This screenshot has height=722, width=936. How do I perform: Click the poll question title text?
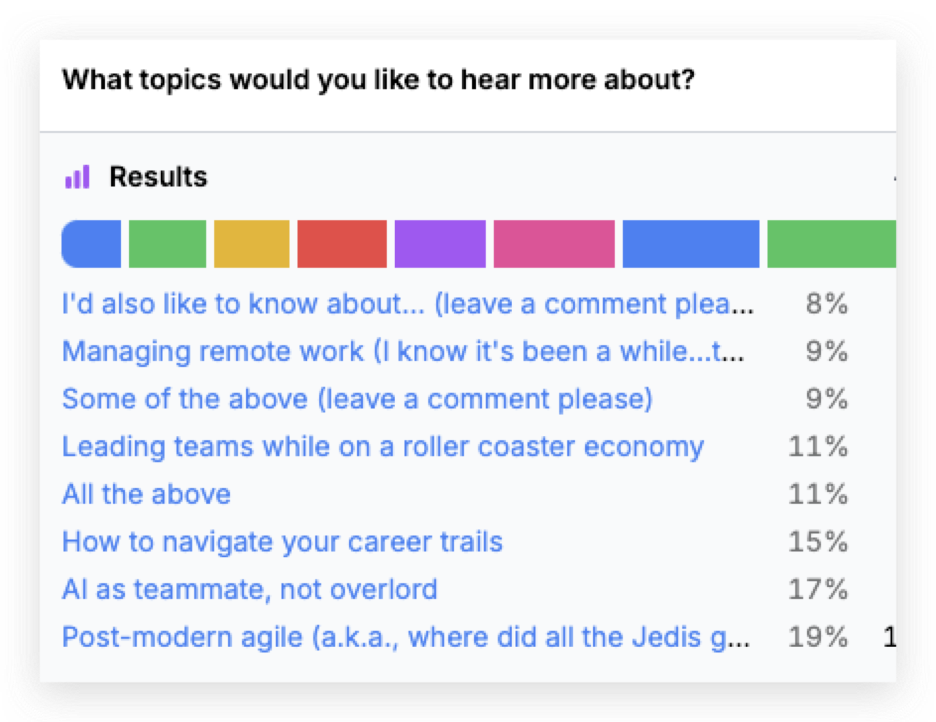click(x=378, y=80)
